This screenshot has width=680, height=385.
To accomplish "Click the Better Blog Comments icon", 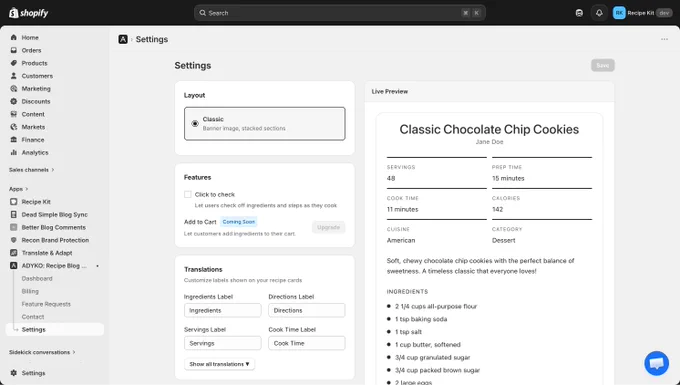I will [x=14, y=228].
